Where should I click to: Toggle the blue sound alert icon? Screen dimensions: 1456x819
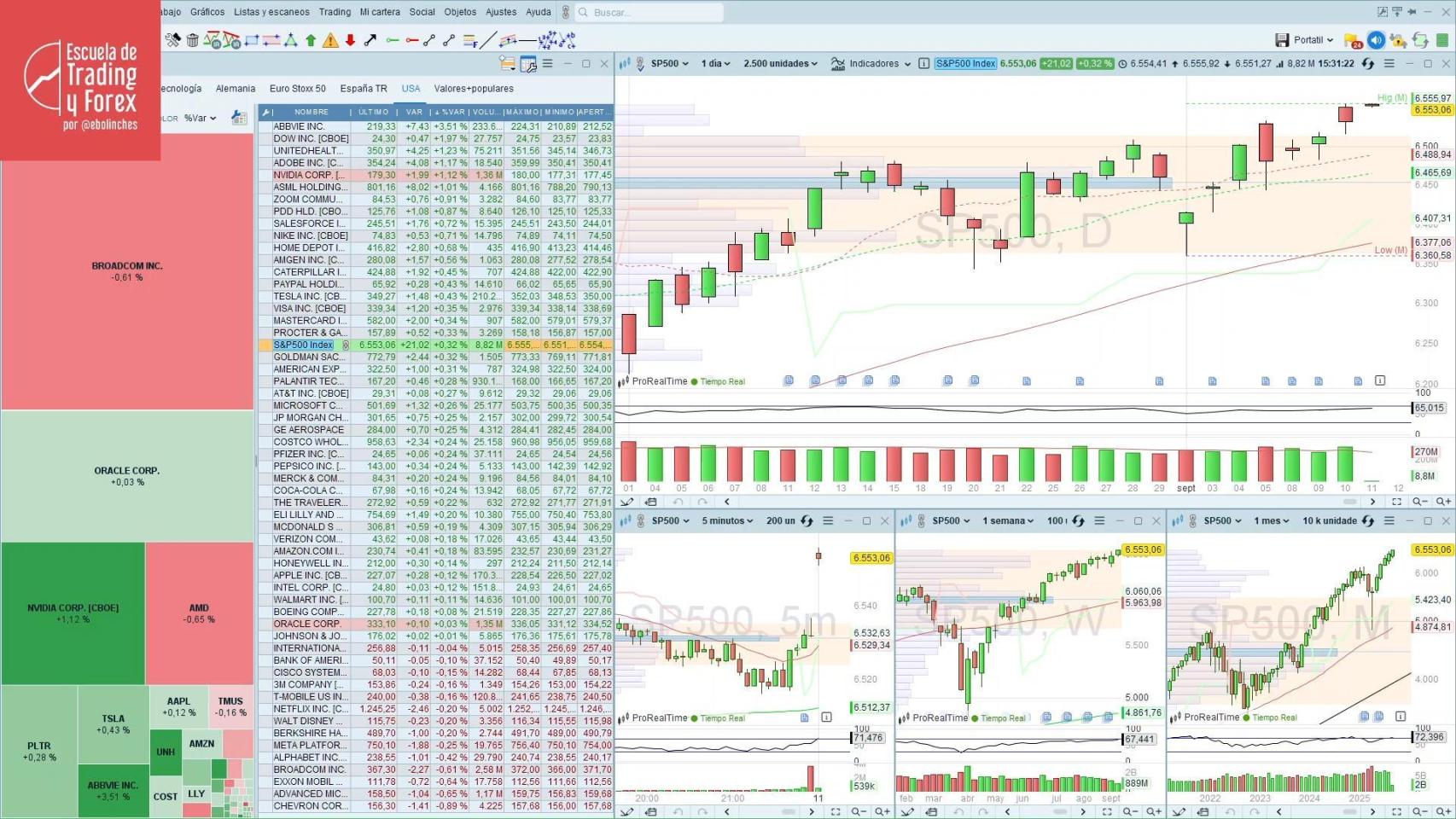coord(1376,38)
